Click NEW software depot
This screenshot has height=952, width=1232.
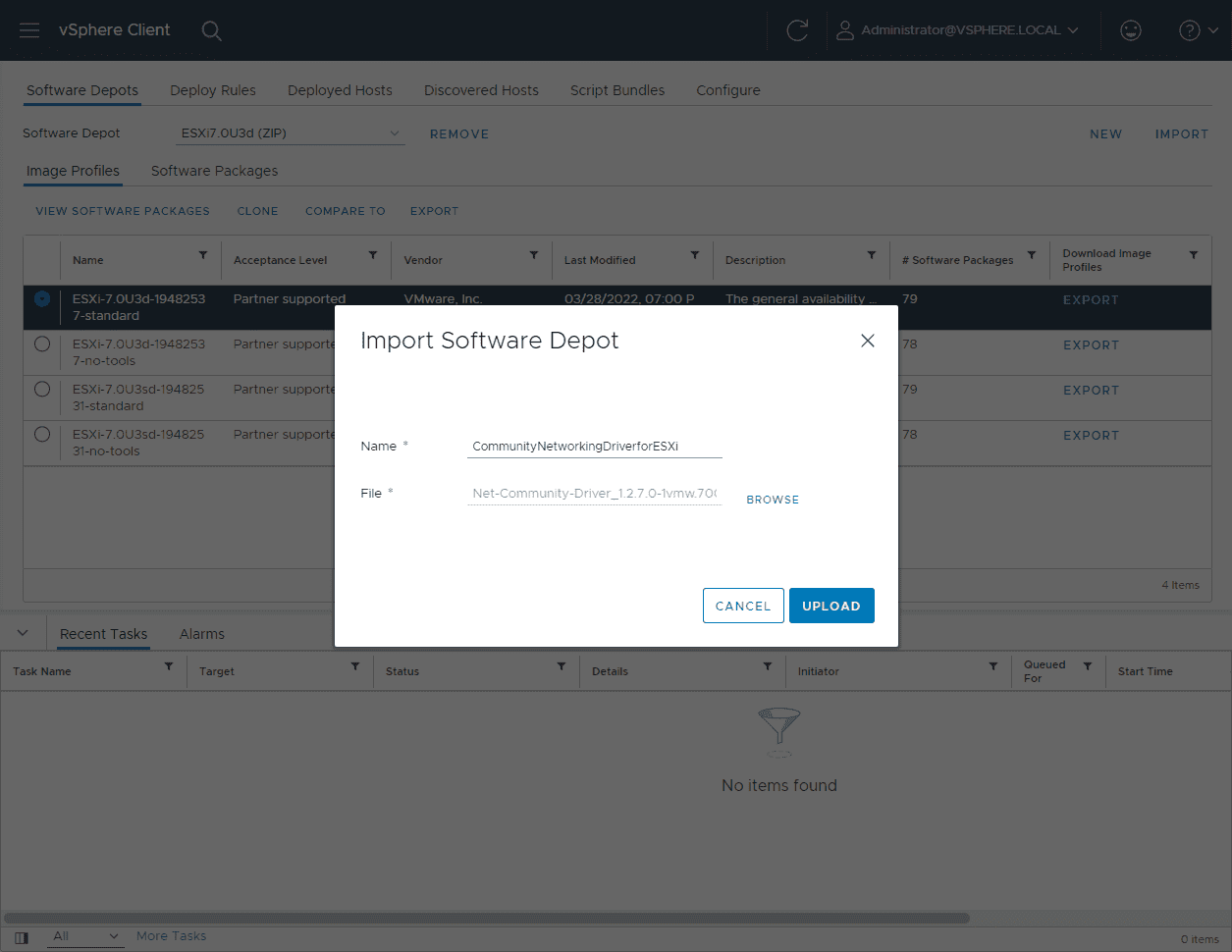click(1105, 134)
